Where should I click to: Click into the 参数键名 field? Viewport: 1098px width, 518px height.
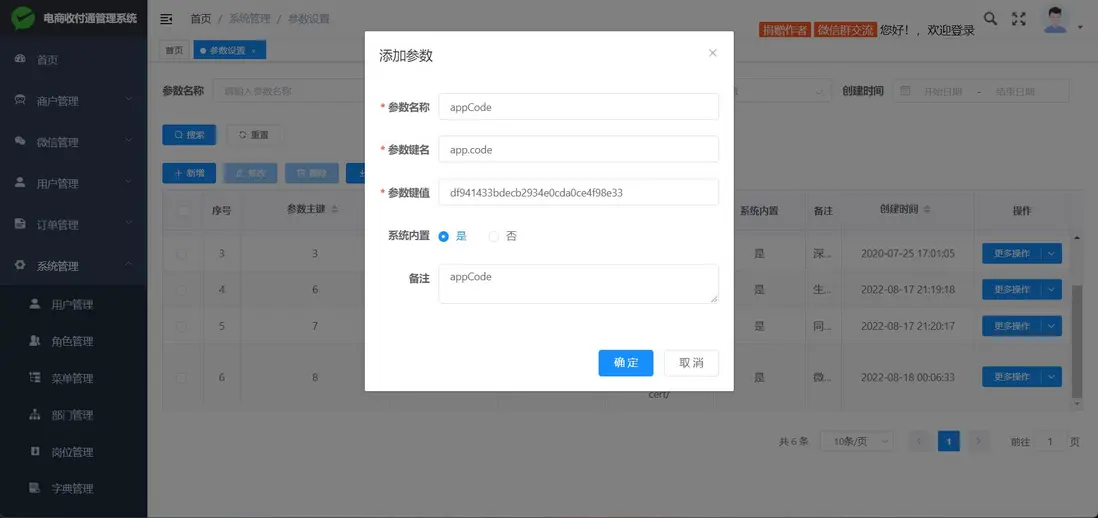[578, 149]
